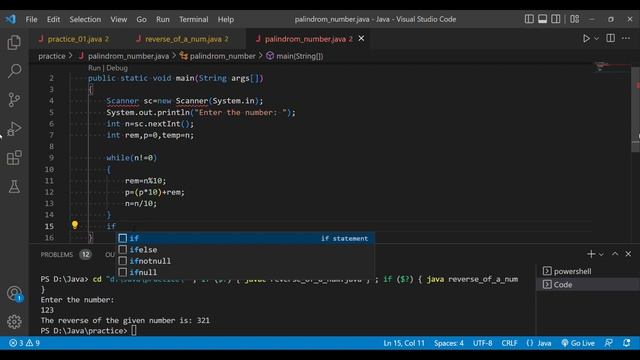
Task: Toggle the bottom panel layout icon
Action: 542,19
